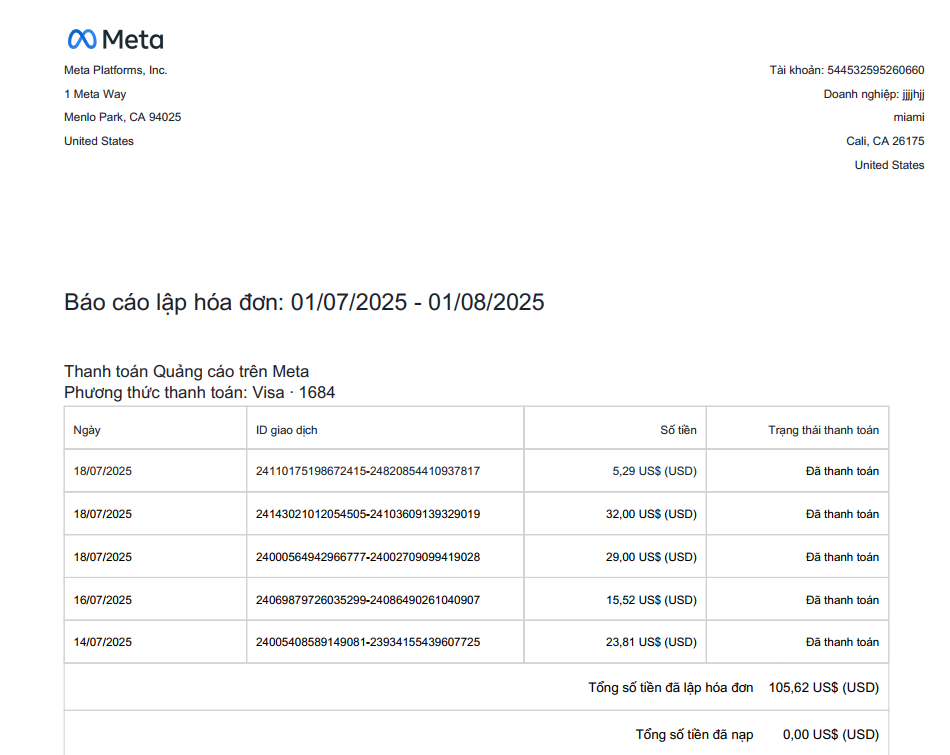The height and width of the screenshot is (755, 950).
Task: Click the value "0,00 US$ (USD)"
Action: [x=831, y=734]
